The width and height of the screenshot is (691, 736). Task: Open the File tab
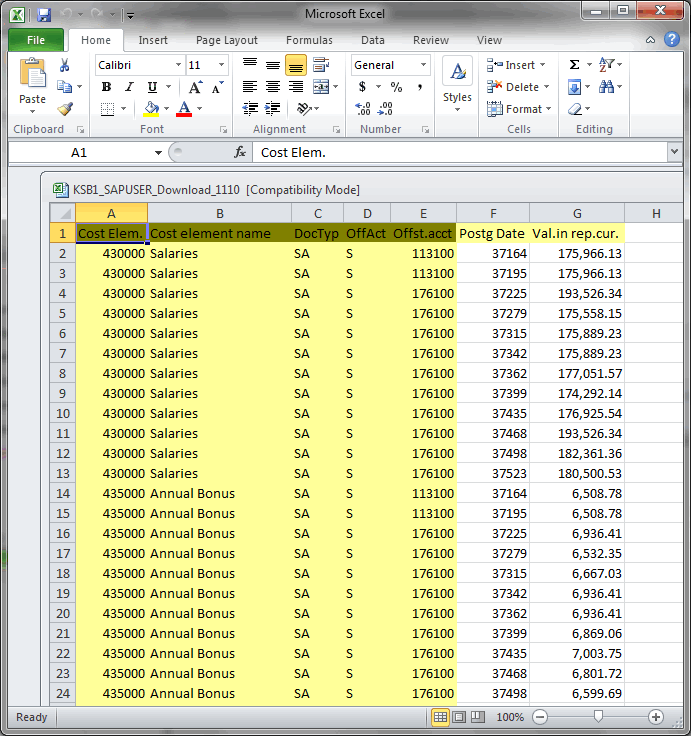click(x=36, y=40)
